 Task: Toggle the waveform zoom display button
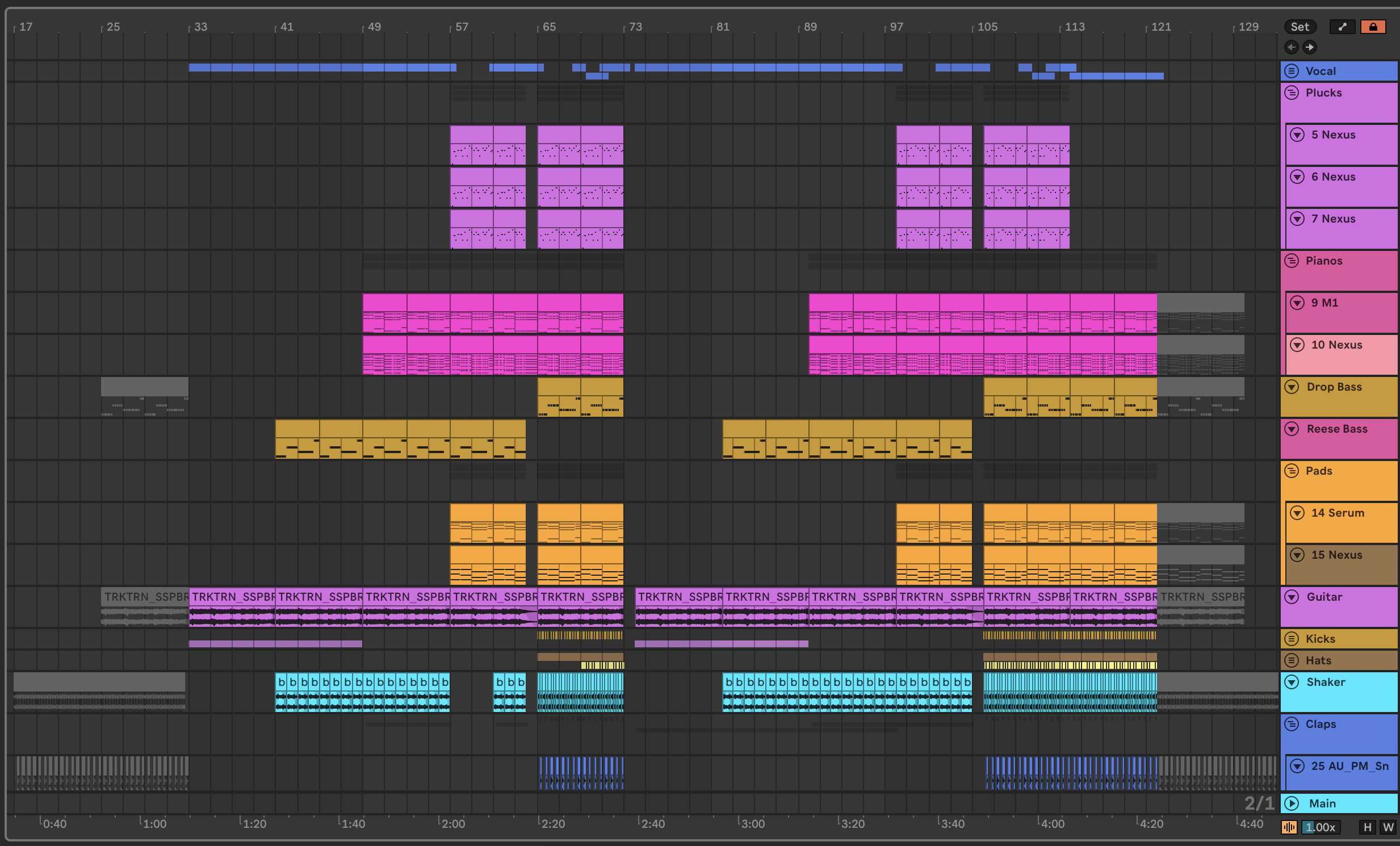point(1289,827)
